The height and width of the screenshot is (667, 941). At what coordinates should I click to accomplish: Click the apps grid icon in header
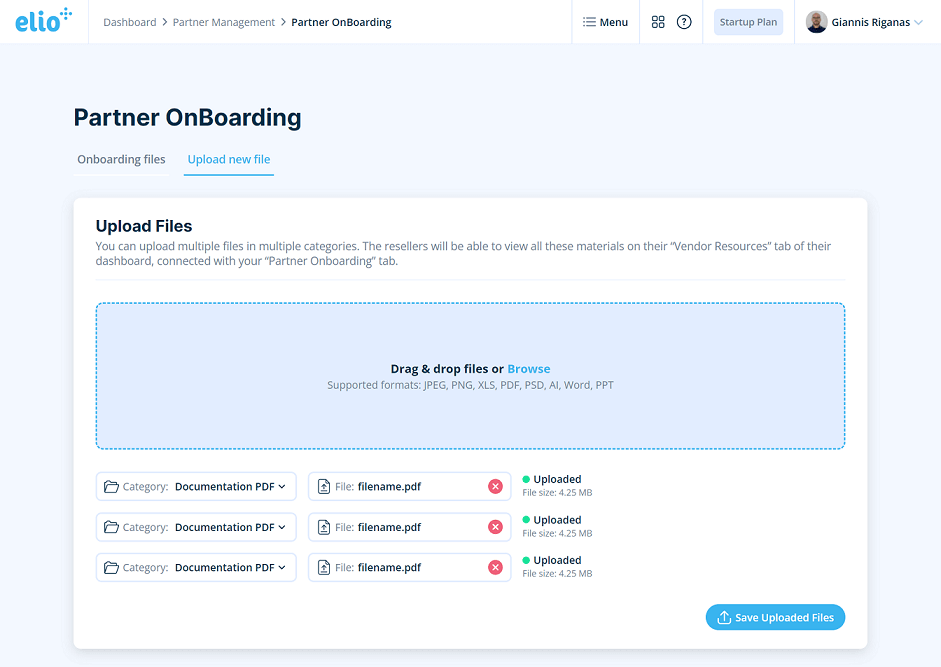(x=657, y=21)
